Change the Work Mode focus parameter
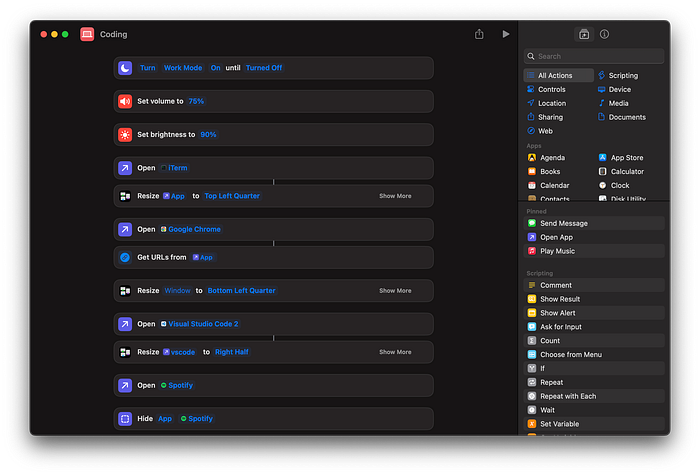Screen dimensions: 700x475 [x=183, y=68]
